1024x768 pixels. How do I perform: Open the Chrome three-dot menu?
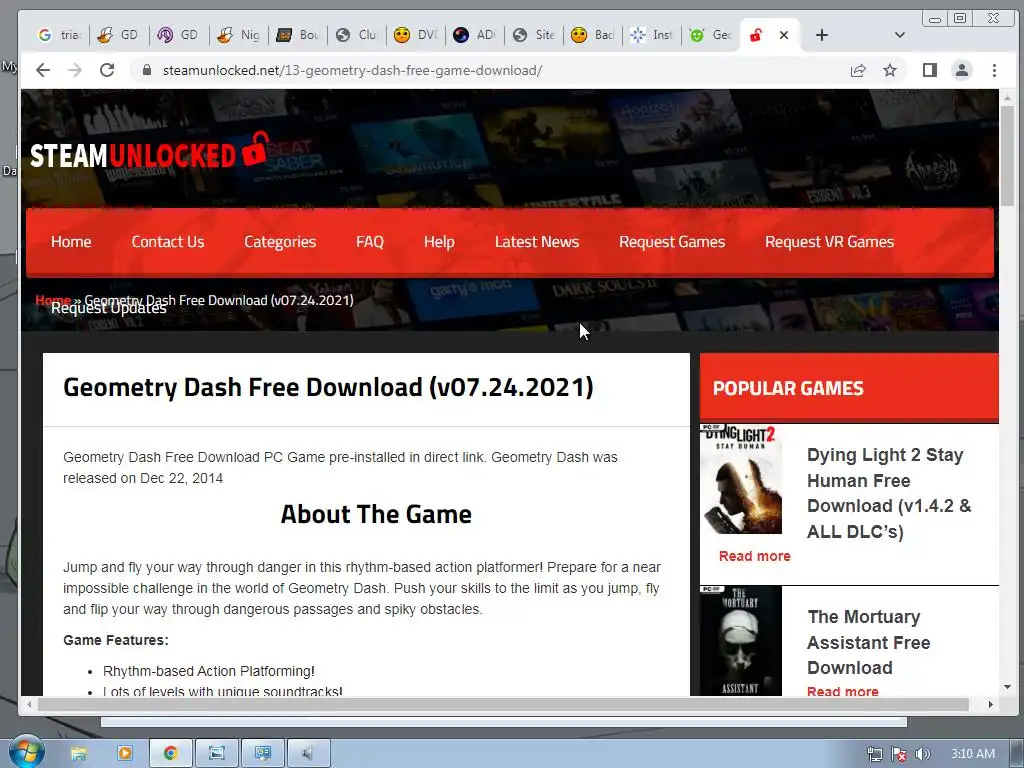click(x=994, y=70)
